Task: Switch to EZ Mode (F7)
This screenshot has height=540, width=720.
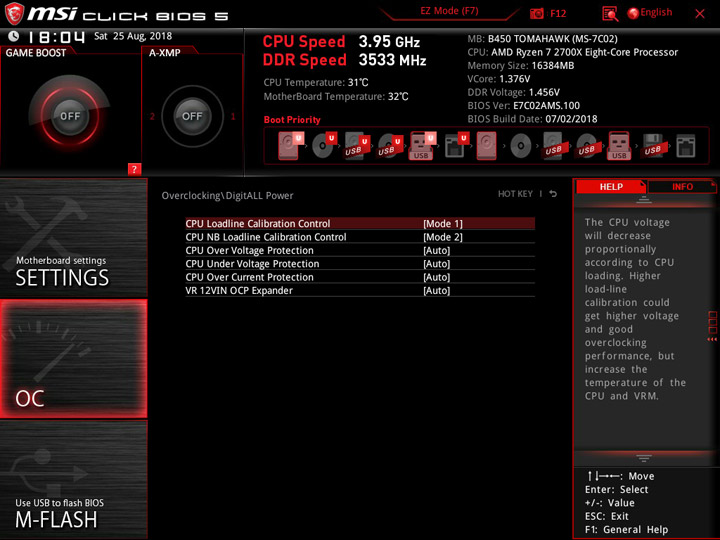Action: tap(449, 11)
